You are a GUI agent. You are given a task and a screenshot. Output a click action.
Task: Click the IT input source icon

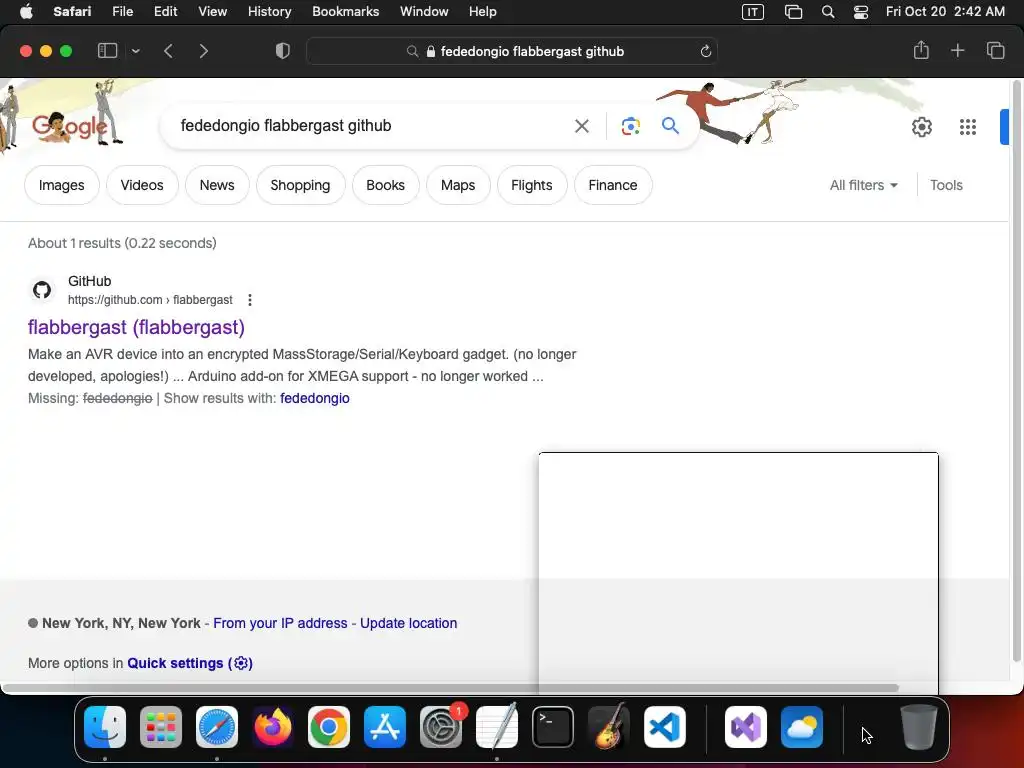(x=752, y=12)
